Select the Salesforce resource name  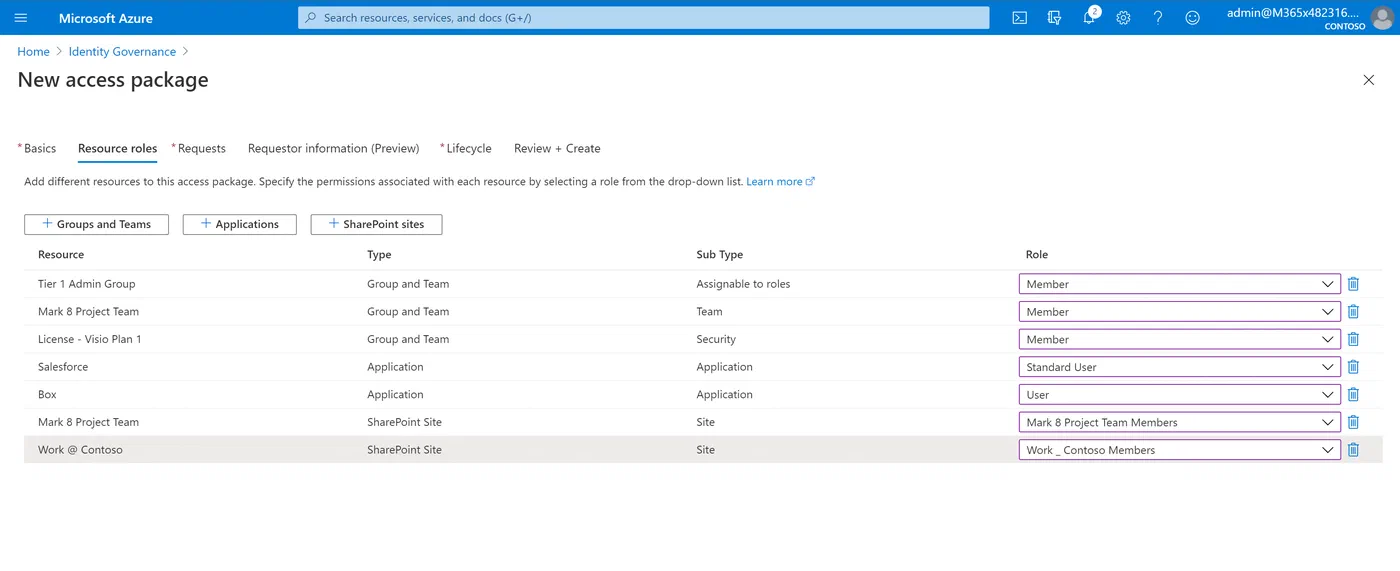(x=63, y=367)
